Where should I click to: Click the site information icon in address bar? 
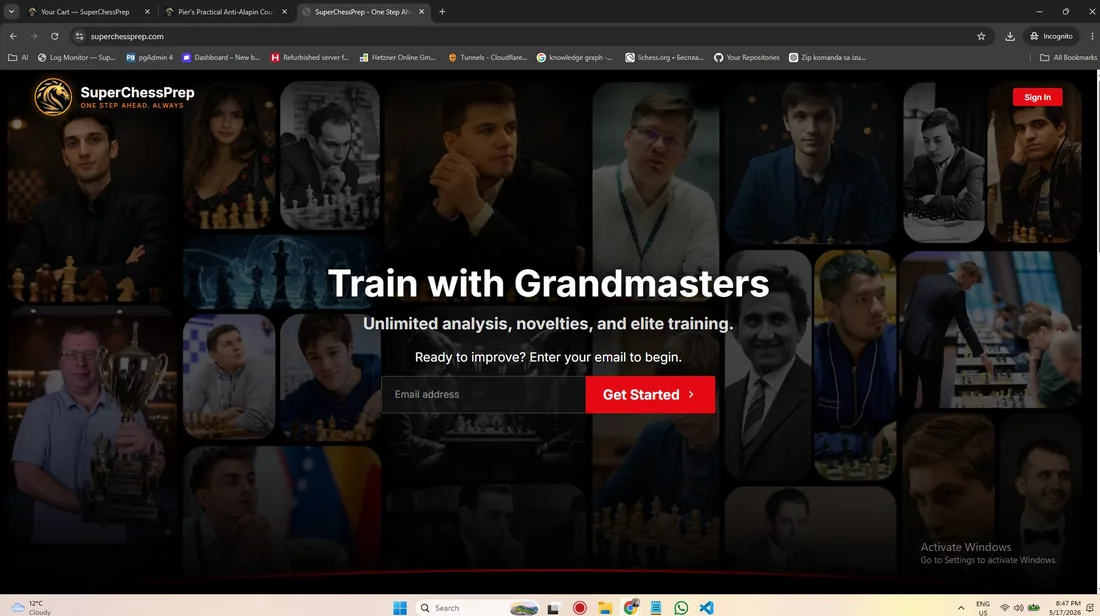(79, 36)
